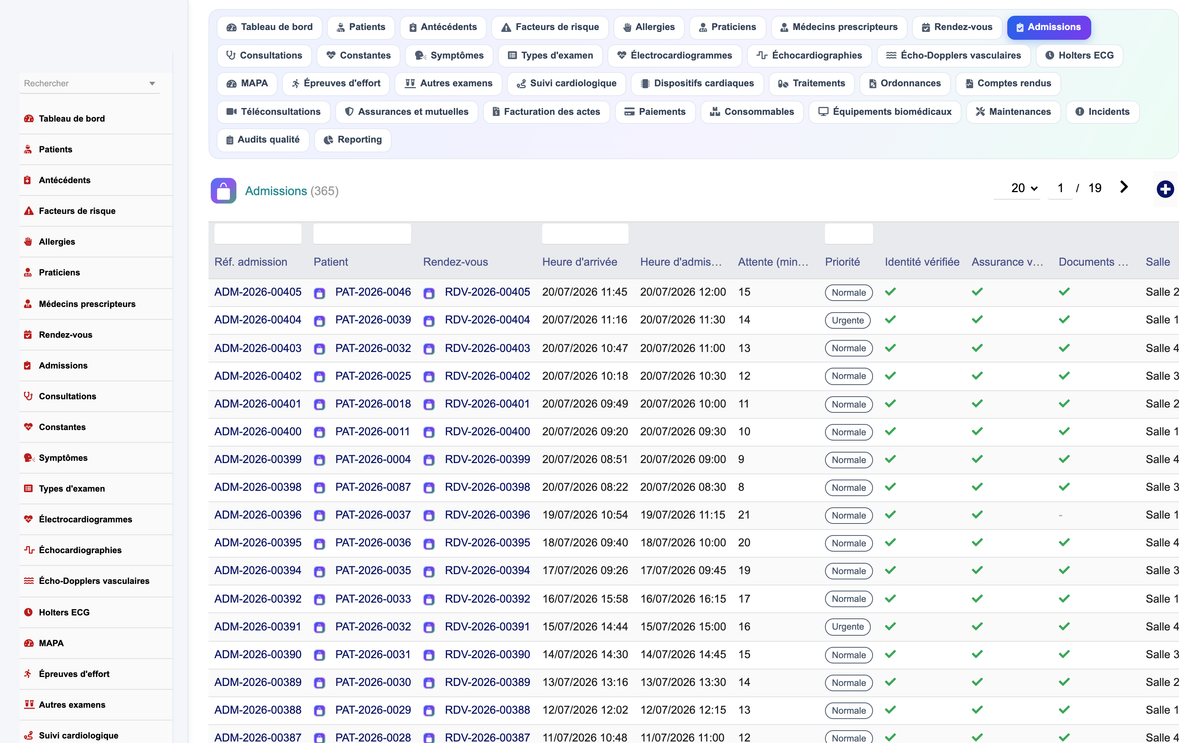Open patient link PAT-2026-0037
Viewport: 1200px width, 743px height.
373,515
